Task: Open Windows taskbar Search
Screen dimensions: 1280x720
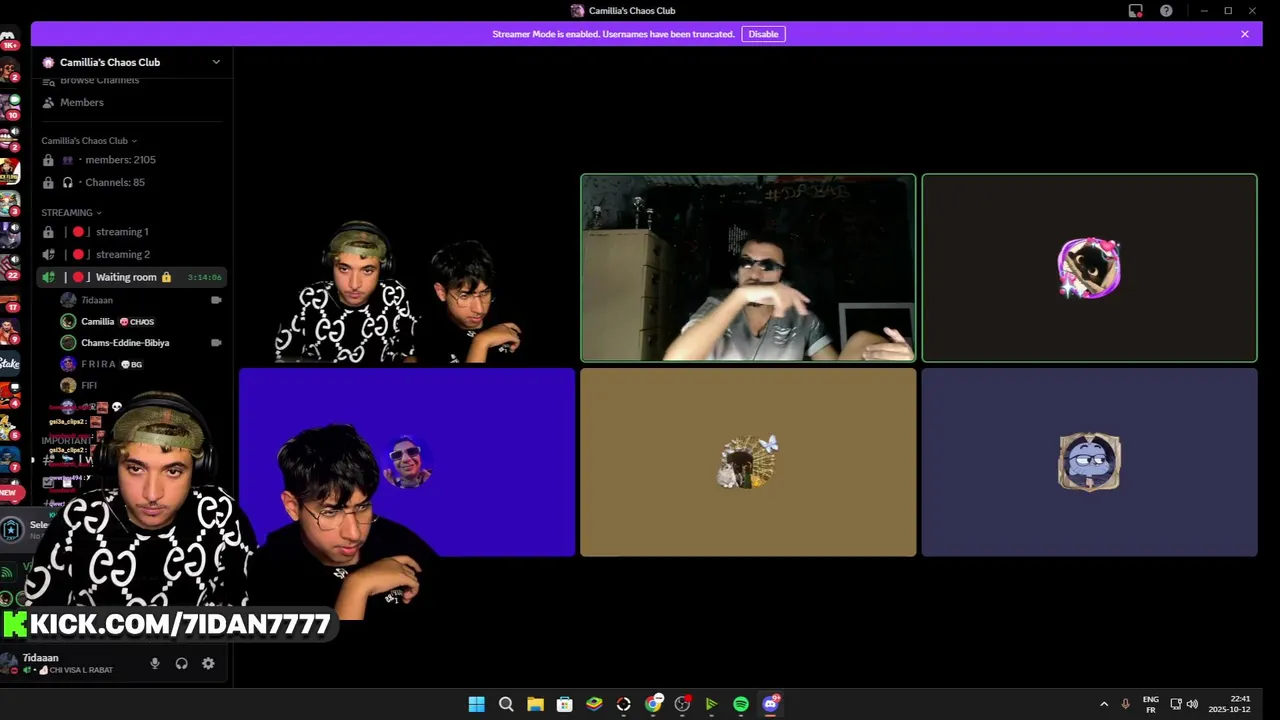Action: [x=506, y=704]
